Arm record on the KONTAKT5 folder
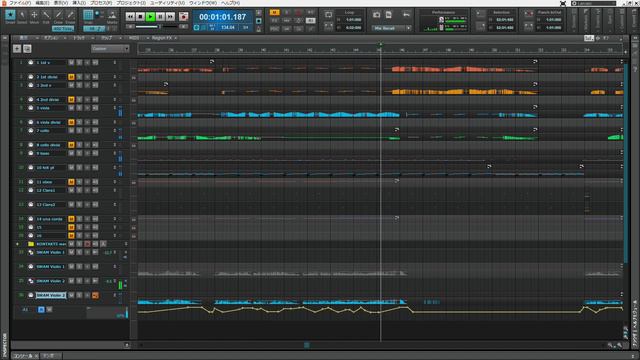This screenshot has height=360, width=640. [x=87, y=244]
